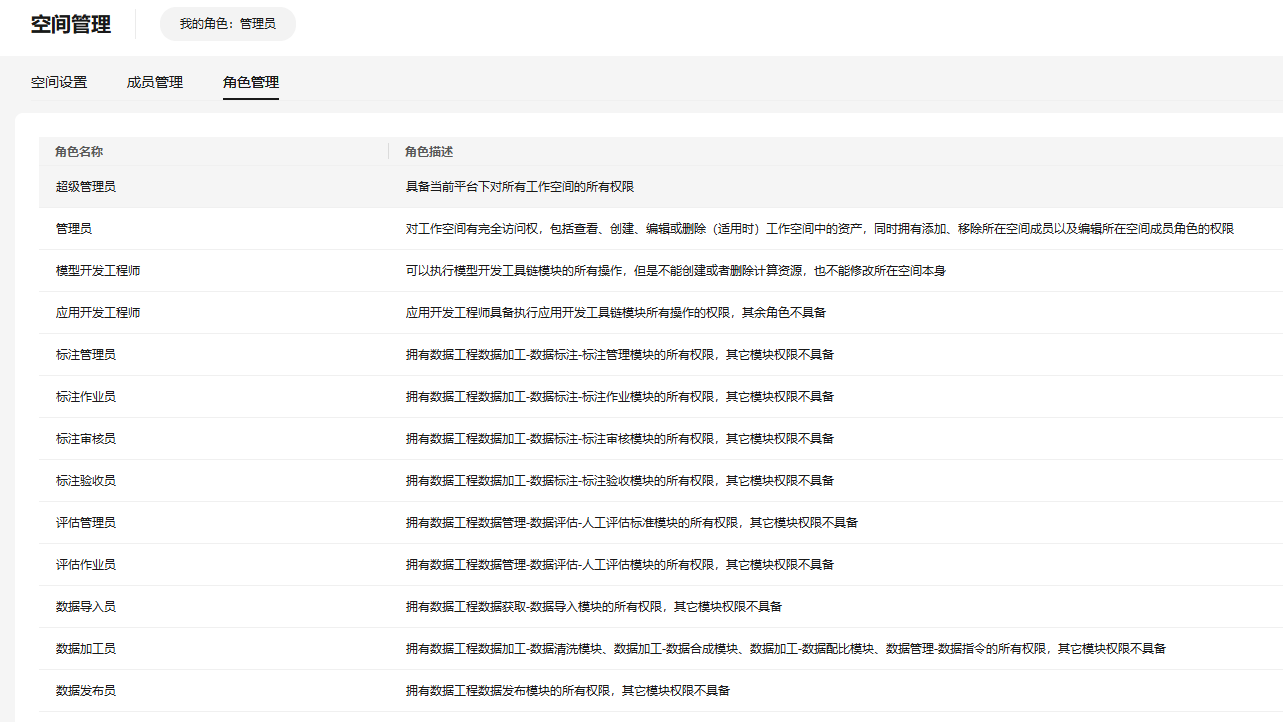Click the 超级管理员 description about 所有工作空间
The width and height of the screenshot is (1283, 722).
click(520, 187)
